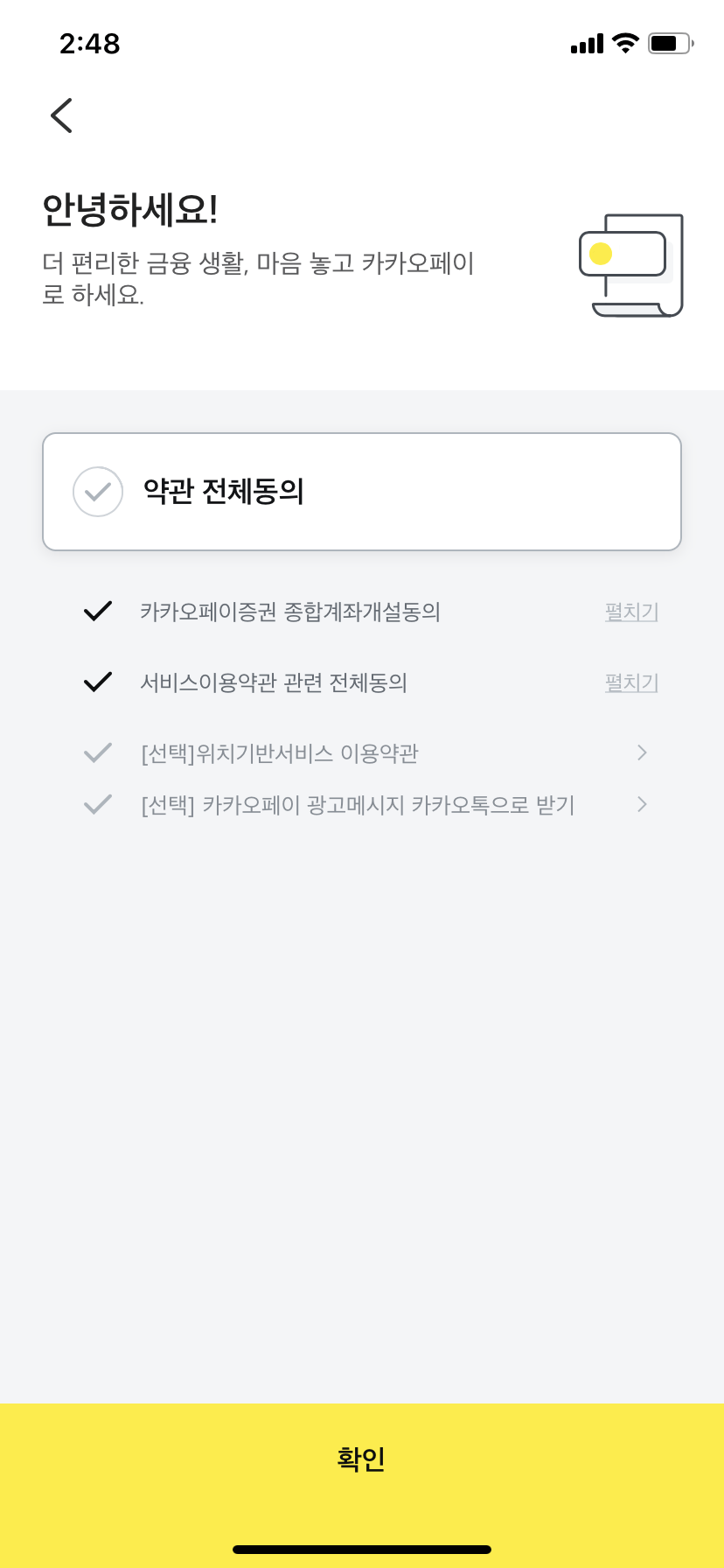
Task: Uncheck 서비스이용약관 관련 전체동의 checkmark
Action: tap(97, 682)
